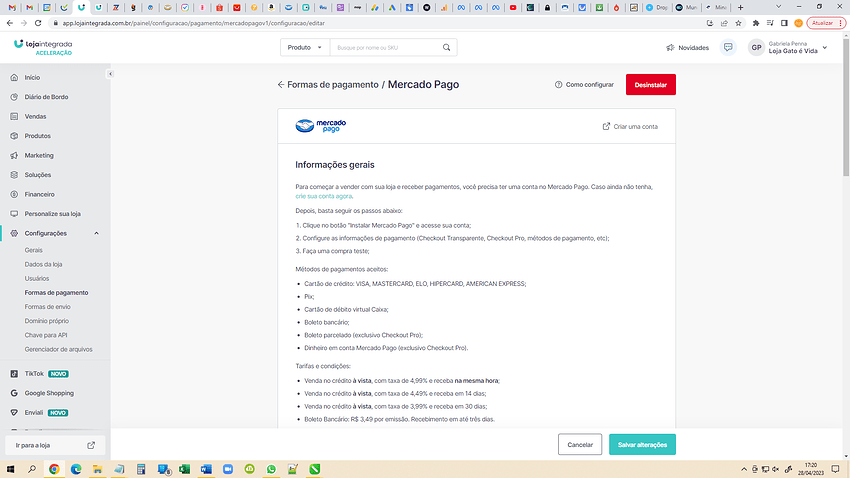This screenshot has height=478, width=850.
Task: Click the browser address bar
Action: [374, 23]
